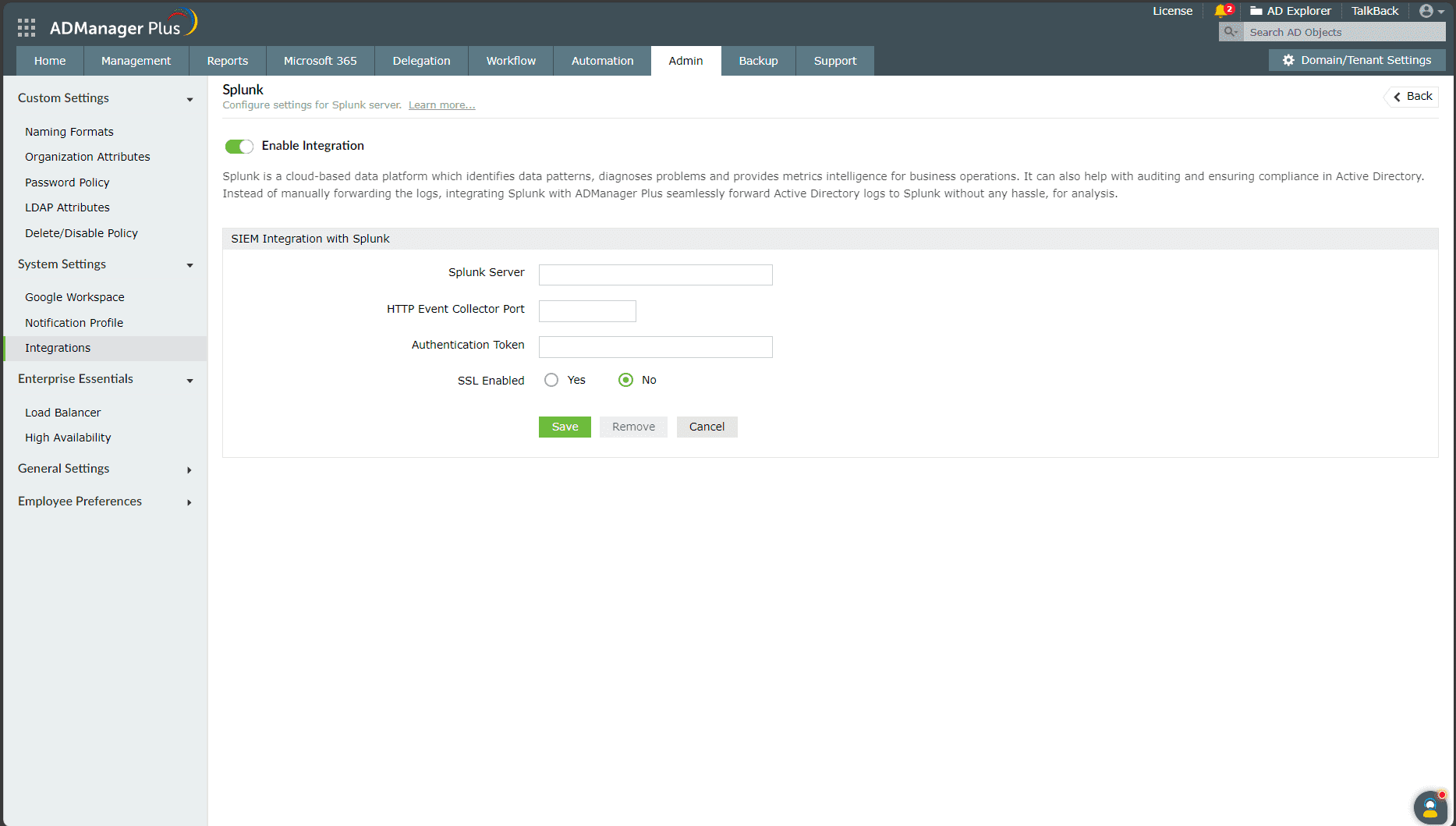Viewport: 1456px width, 826px height.
Task: Click the Domain/Tenant Settings gear icon
Action: (1288, 60)
